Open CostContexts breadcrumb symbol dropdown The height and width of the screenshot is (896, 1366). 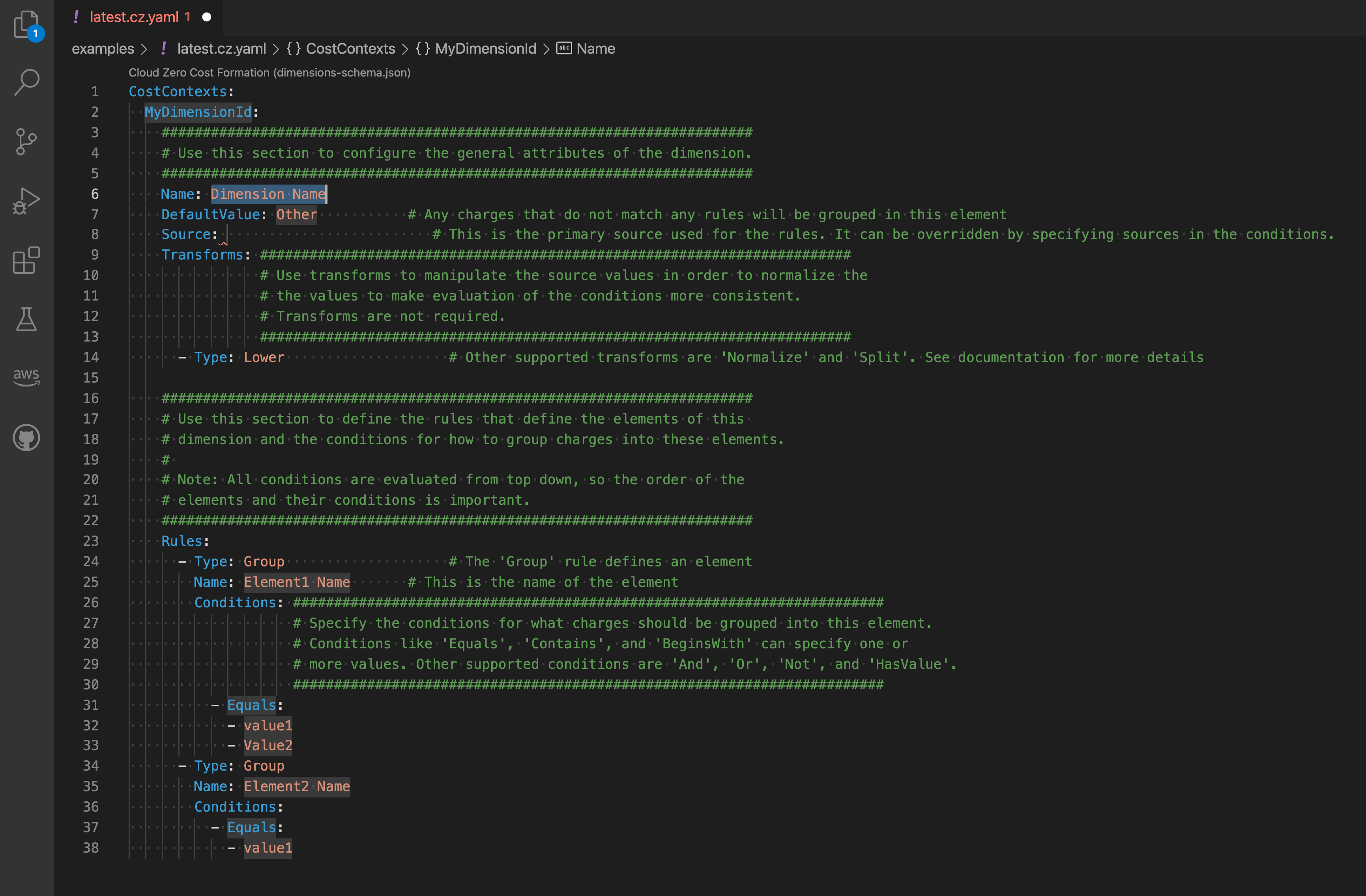pyautogui.click(x=350, y=49)
